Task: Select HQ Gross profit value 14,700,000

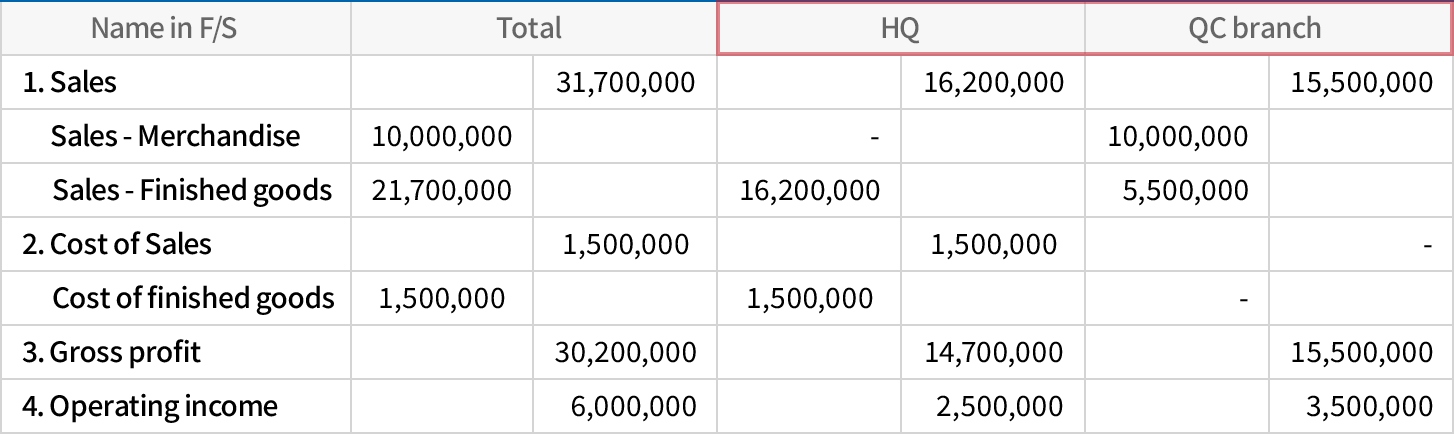Action: click(x=995, y=352)
